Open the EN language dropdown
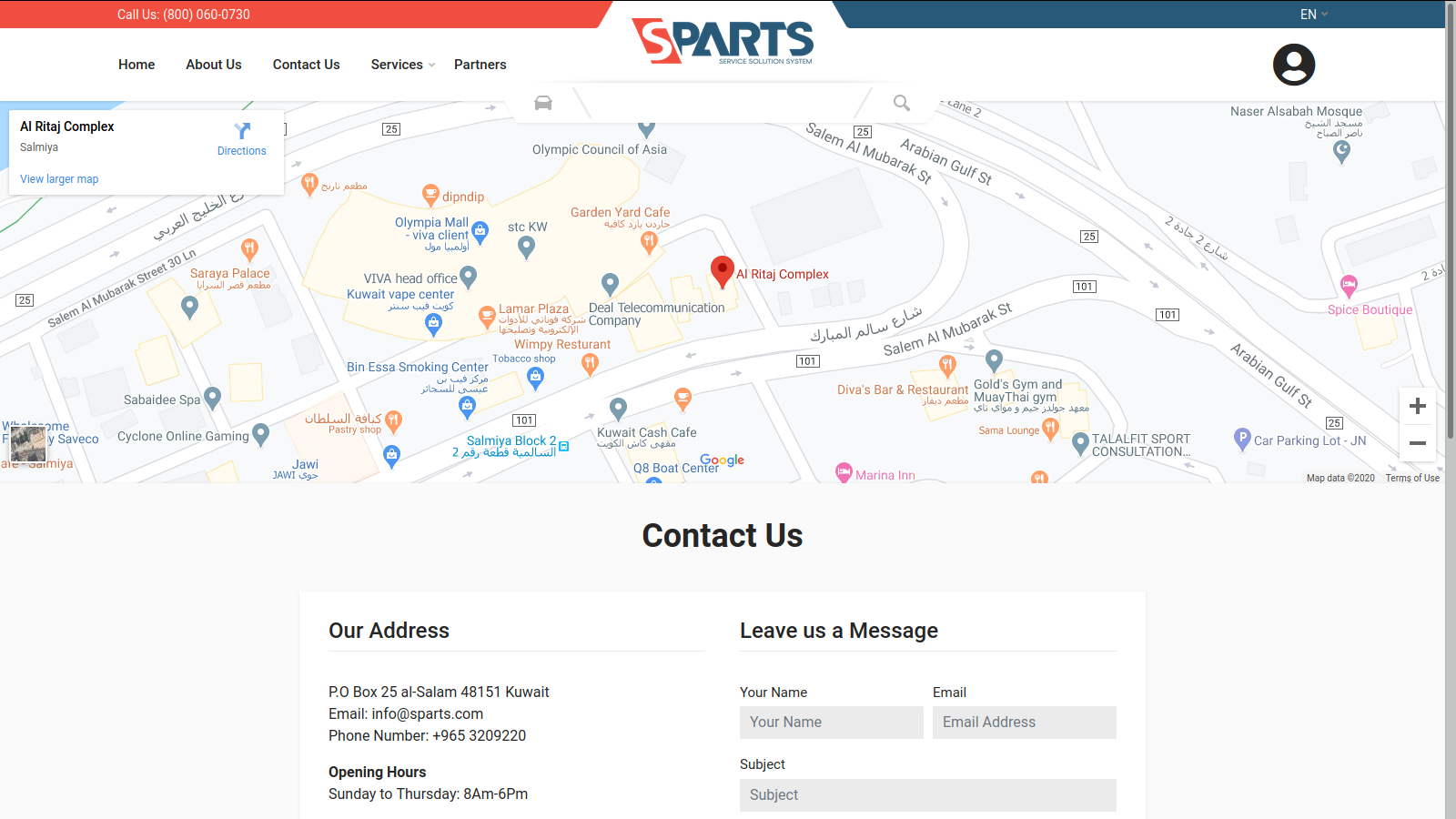 [x=1314, y=15]
